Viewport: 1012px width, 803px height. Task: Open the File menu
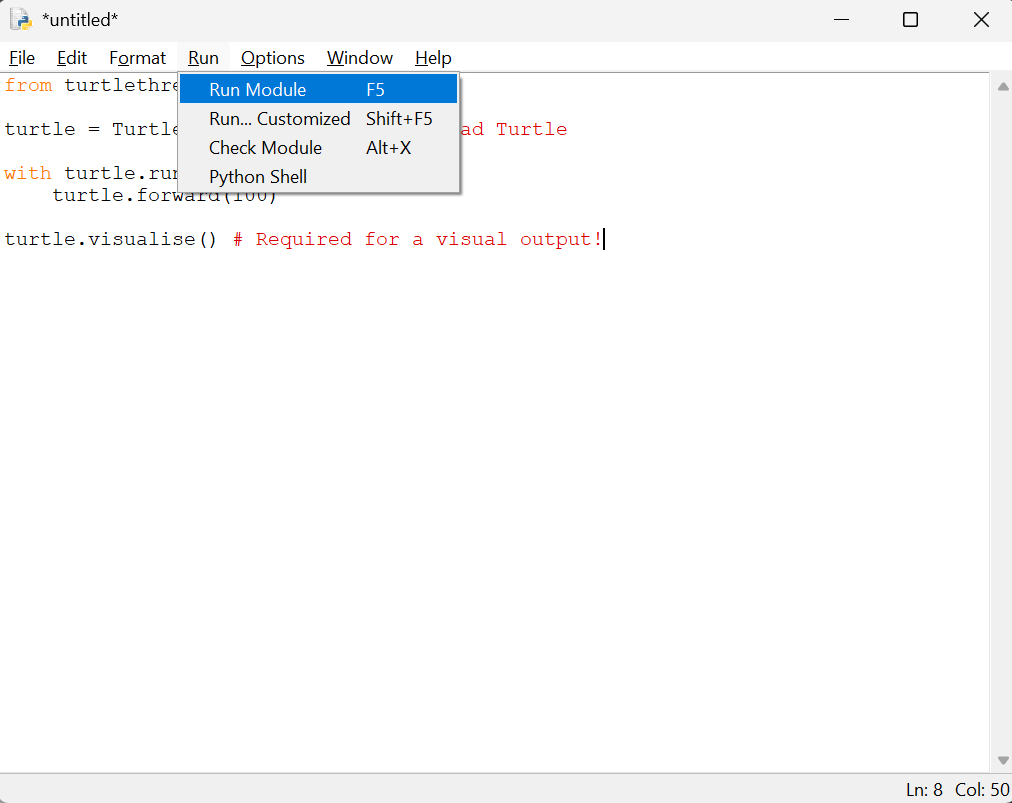22,58
